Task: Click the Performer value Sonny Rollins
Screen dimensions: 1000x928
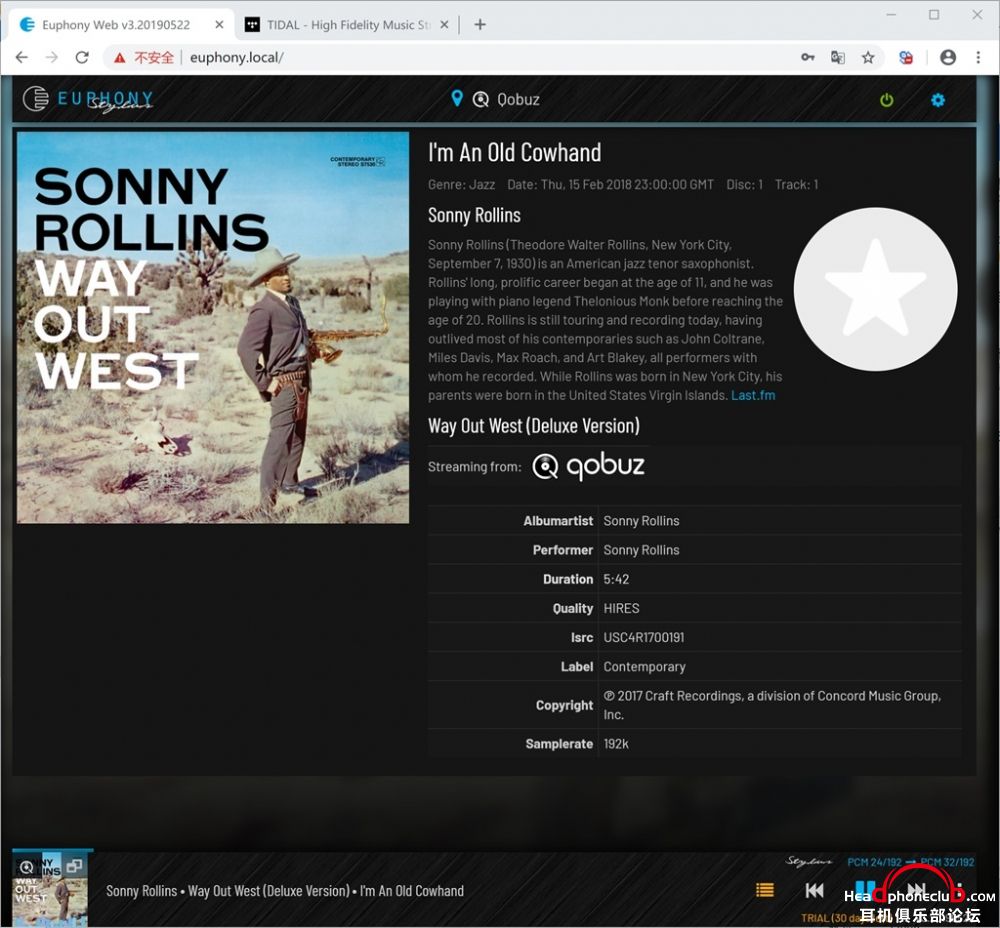Action: [x=641, y=550]
